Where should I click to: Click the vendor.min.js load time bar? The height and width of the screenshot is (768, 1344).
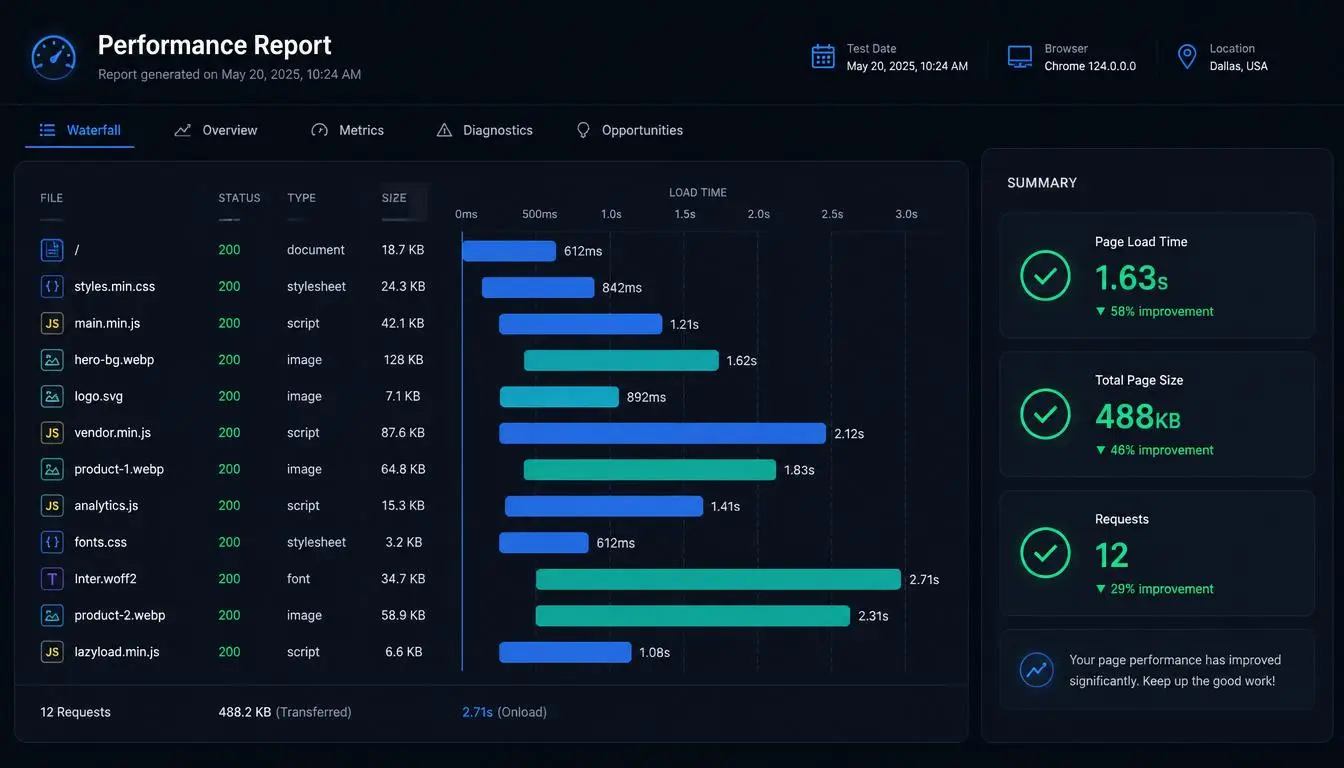pos(663,433)
